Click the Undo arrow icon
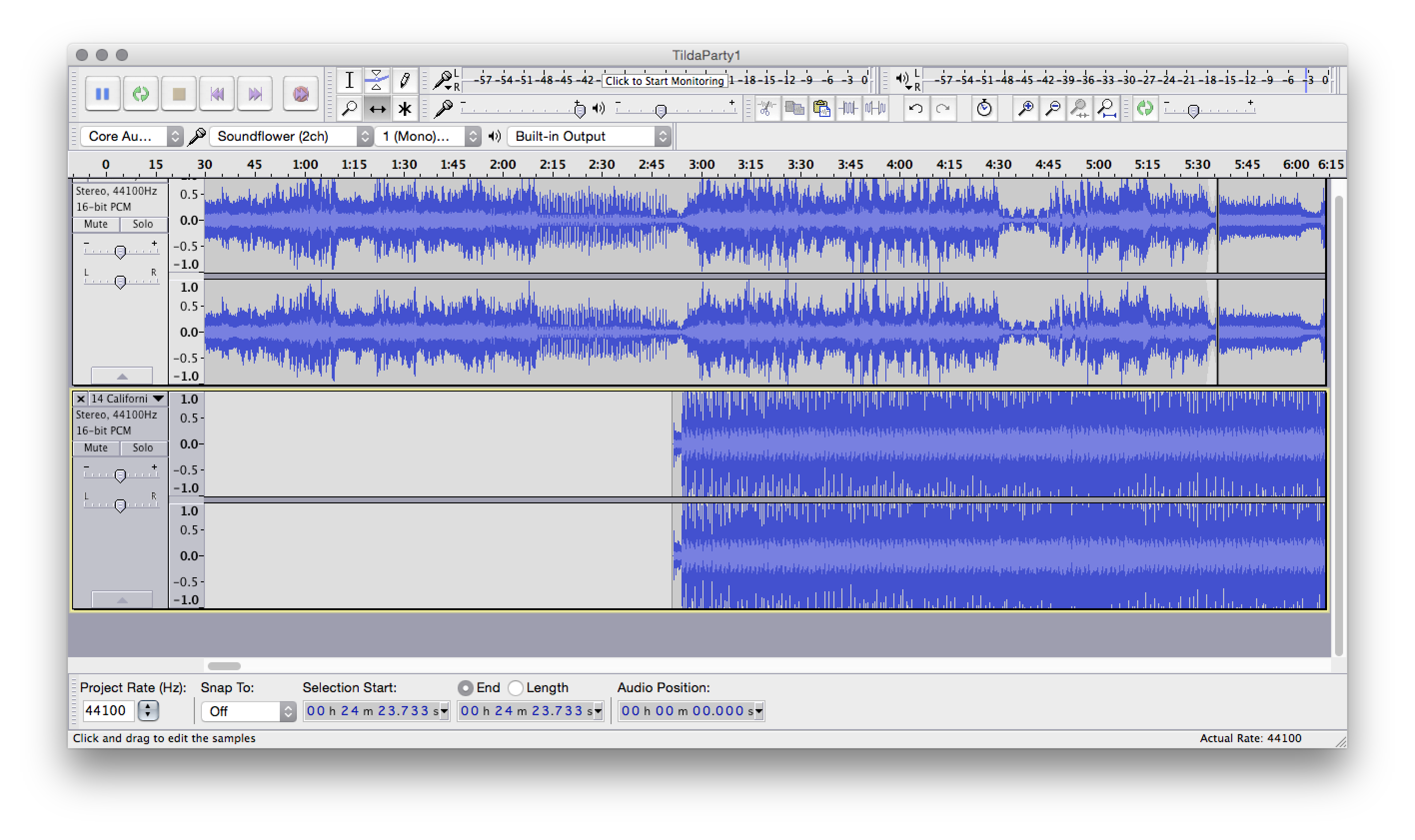This screenshot has width=1415, height=840. tap(915, 108)
